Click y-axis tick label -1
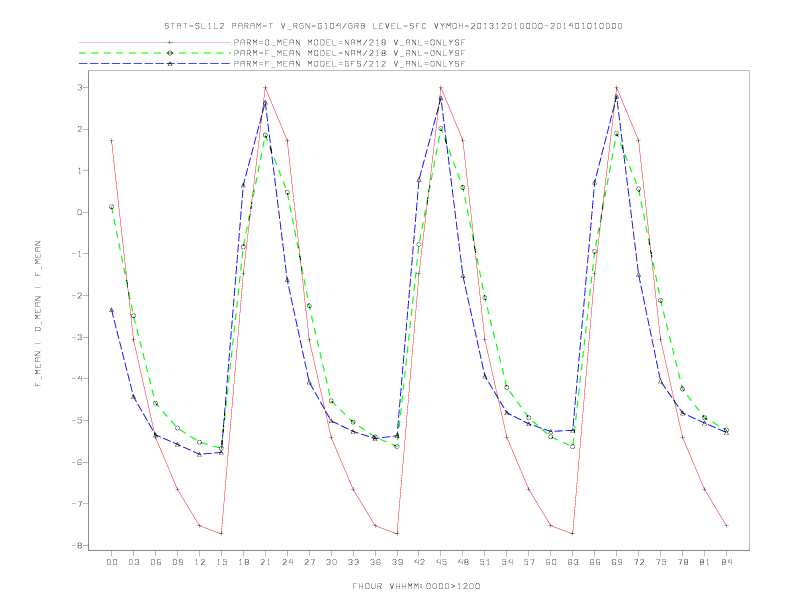 (x=77, y=254)
